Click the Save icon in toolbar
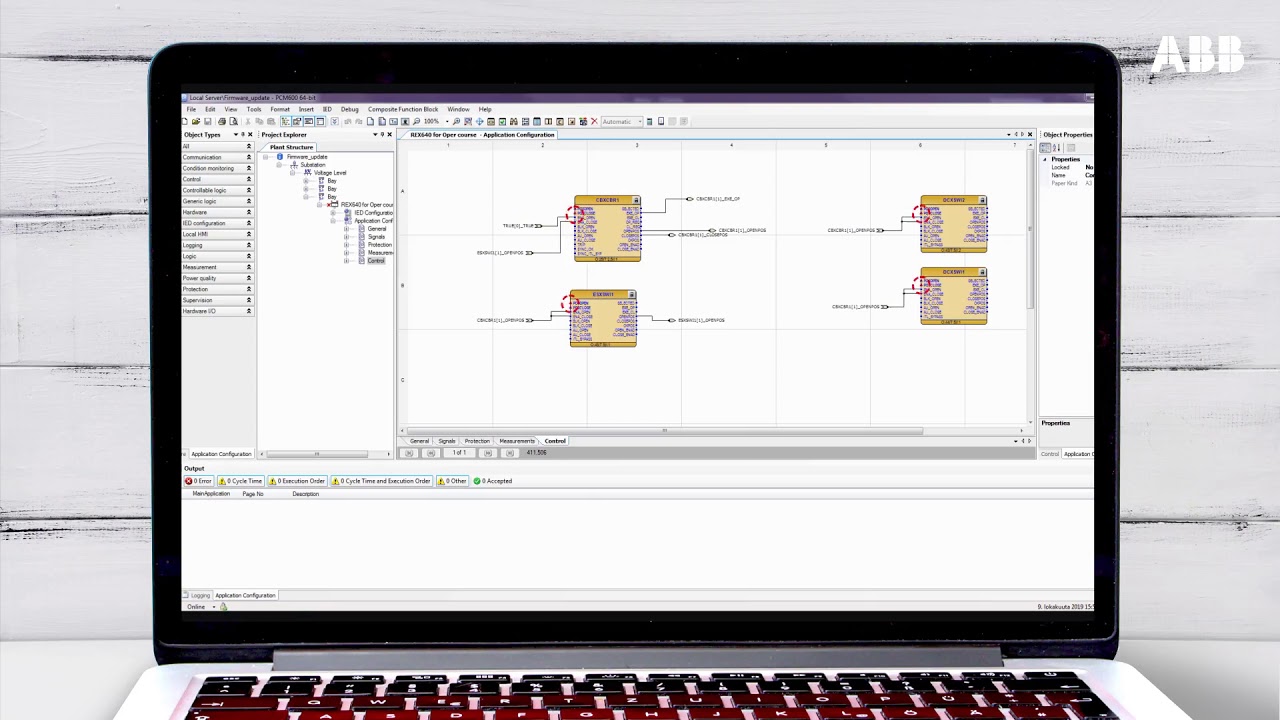Viewport: 1280px width, 720px height. pos(208,121)
